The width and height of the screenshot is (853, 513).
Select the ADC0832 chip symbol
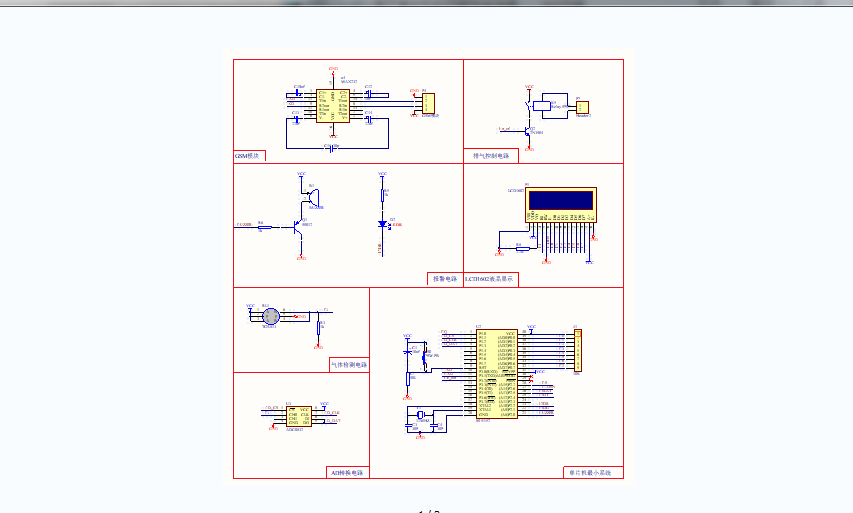[x=299, y=416]
